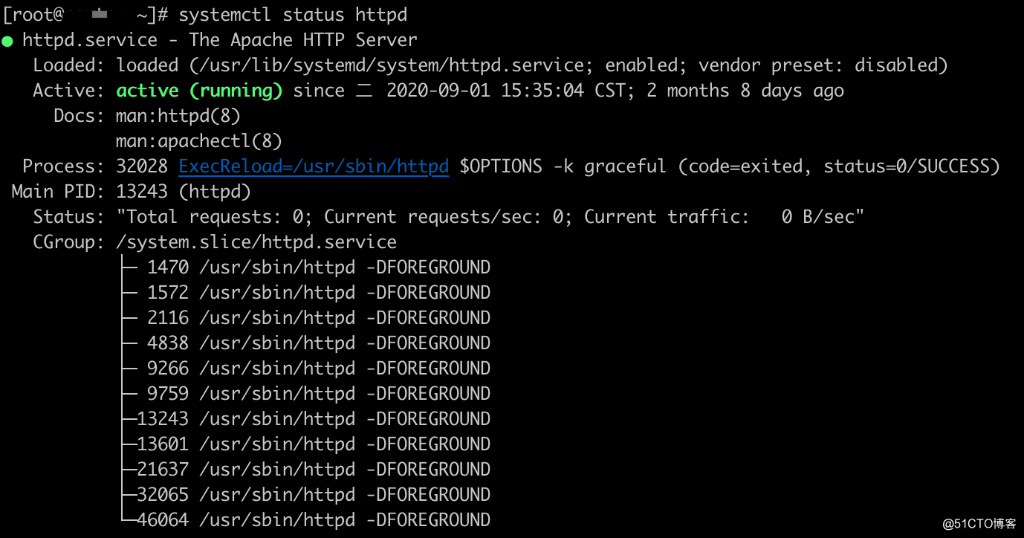Click the @51CTO watermark text
The width and height of the screenshot is (1024, 538).
tap(979, 524)
